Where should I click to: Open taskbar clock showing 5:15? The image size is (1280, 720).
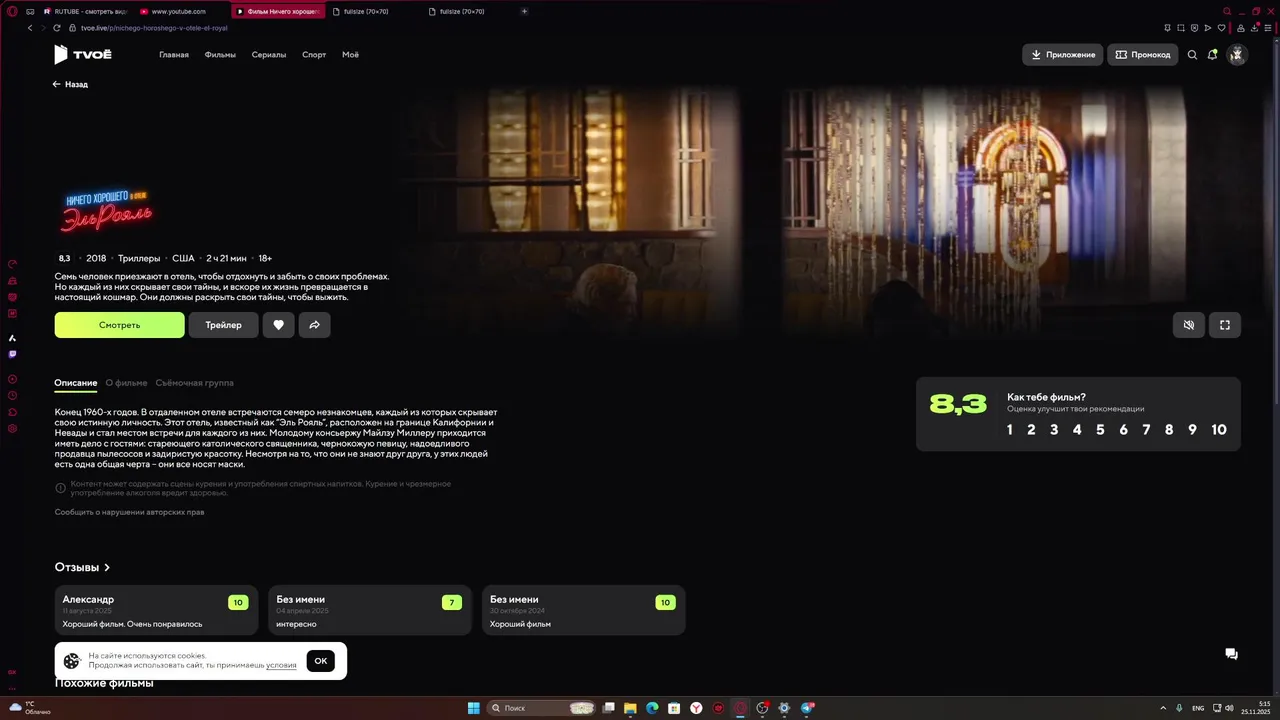[1257, 708]
